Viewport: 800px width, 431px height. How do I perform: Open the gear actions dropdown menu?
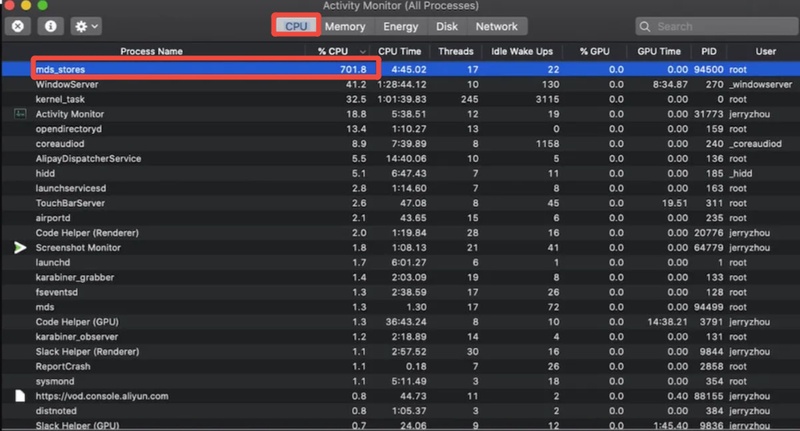point(88,26)
